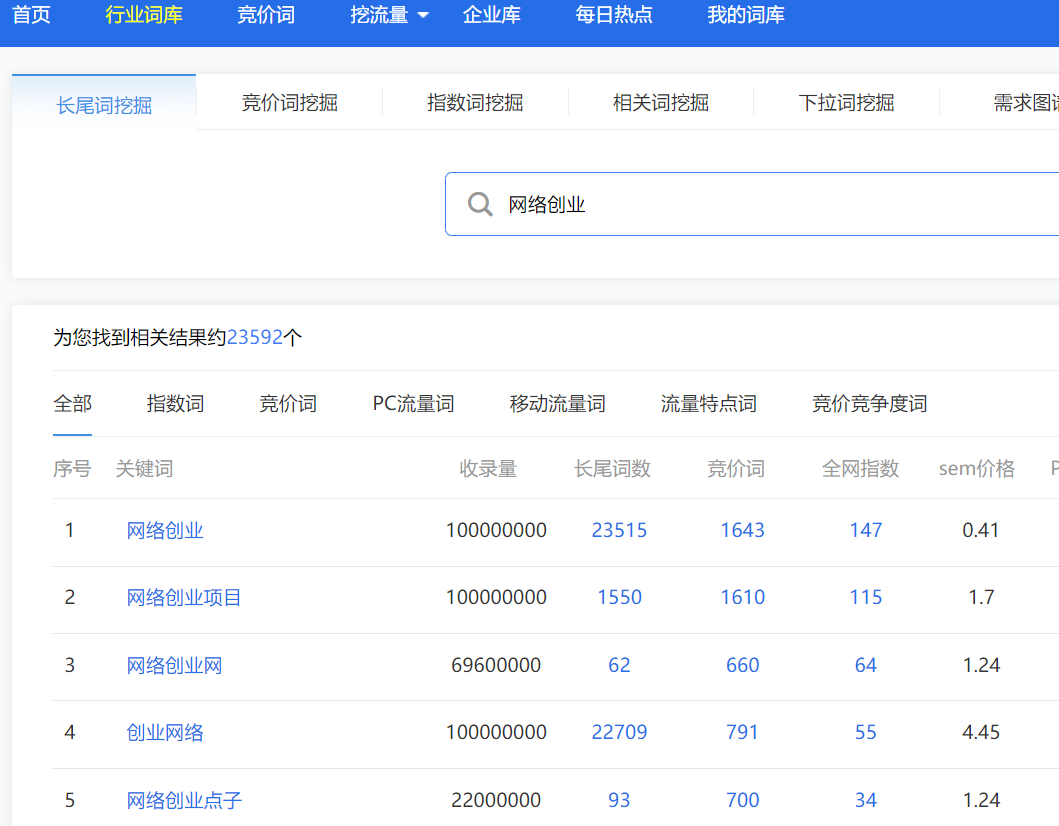Switch to the 竞价词挖掘 tab

pyautogui.click(x=289, y=102)
